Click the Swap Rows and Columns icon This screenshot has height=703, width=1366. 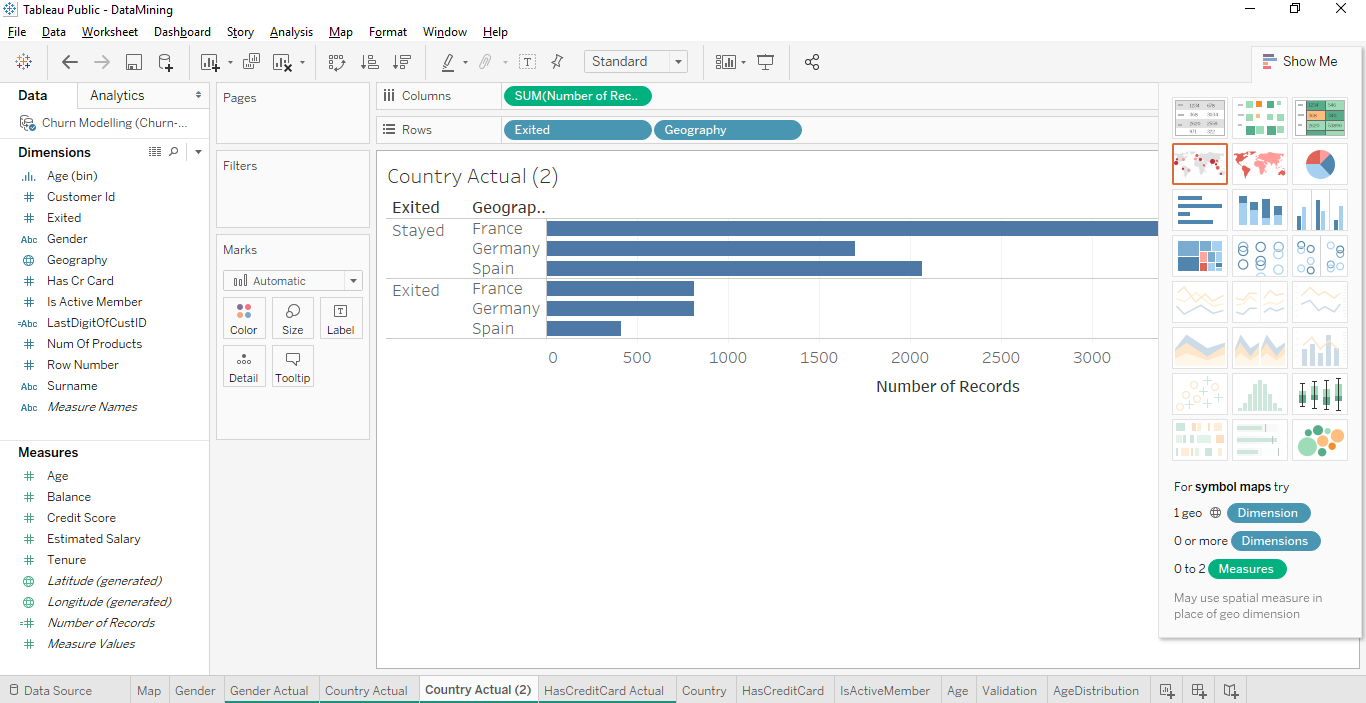pos(337,62)
